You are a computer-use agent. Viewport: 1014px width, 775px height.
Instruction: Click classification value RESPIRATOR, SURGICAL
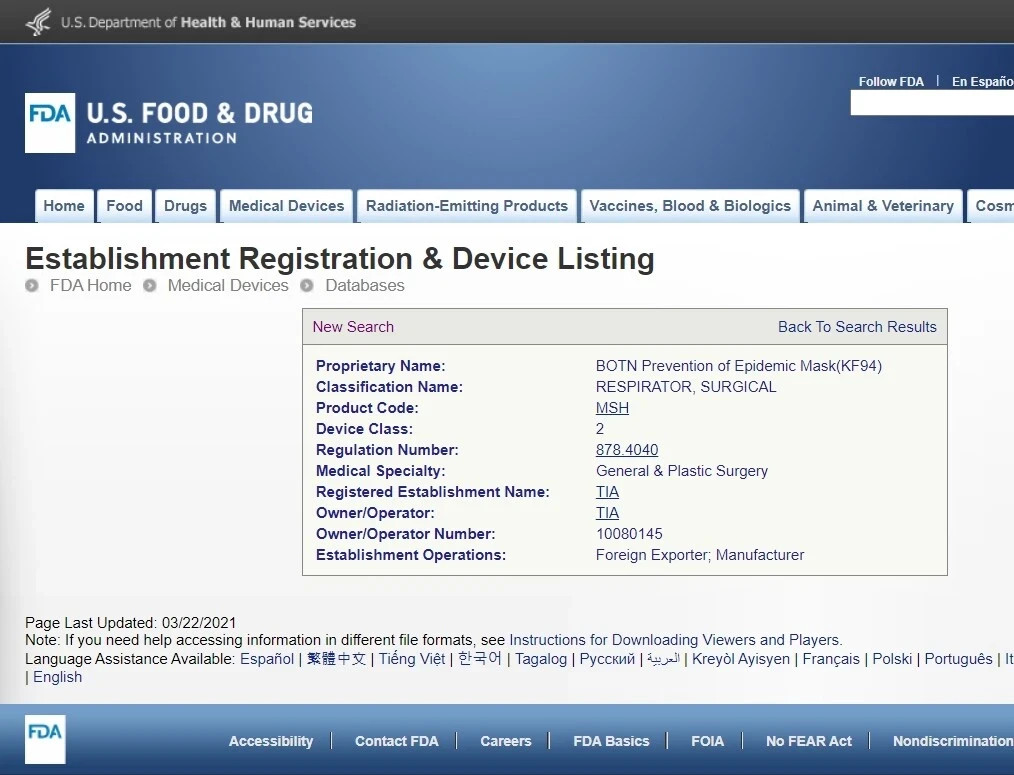click(686, 387)
